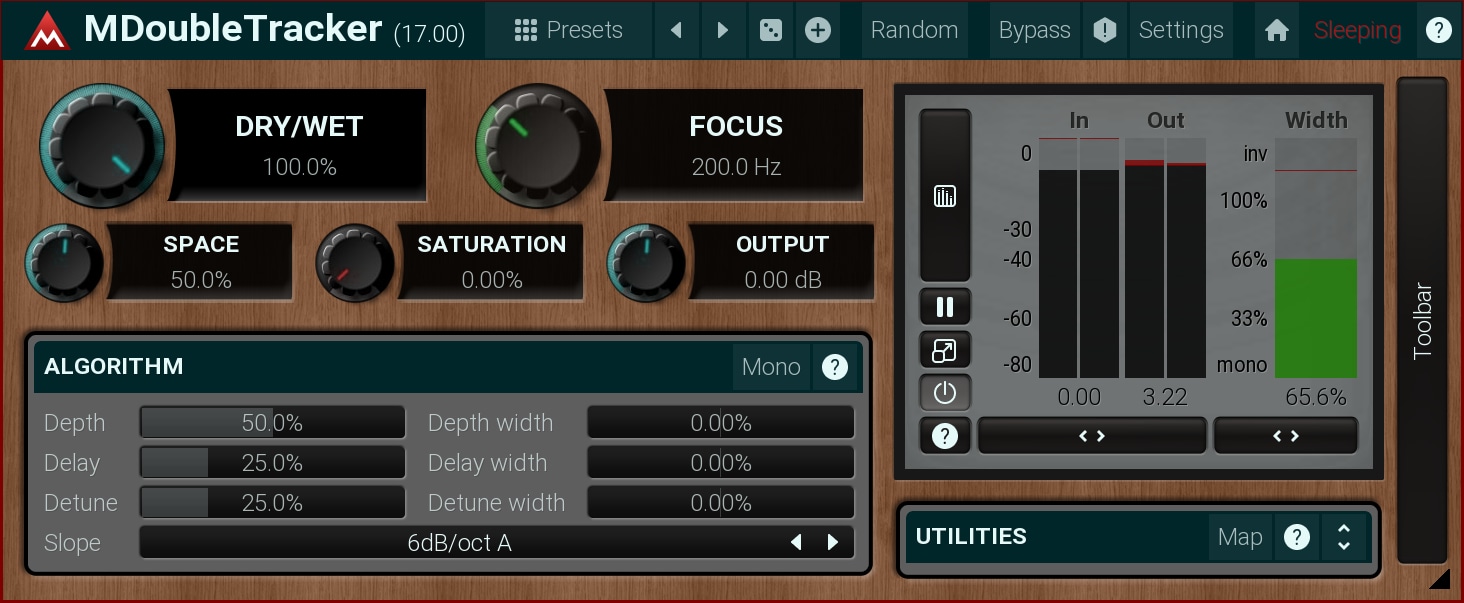The width and height of the screenshot is (1464, 603).
Task: Select next Slope option arrow
Action: point(833,543)
